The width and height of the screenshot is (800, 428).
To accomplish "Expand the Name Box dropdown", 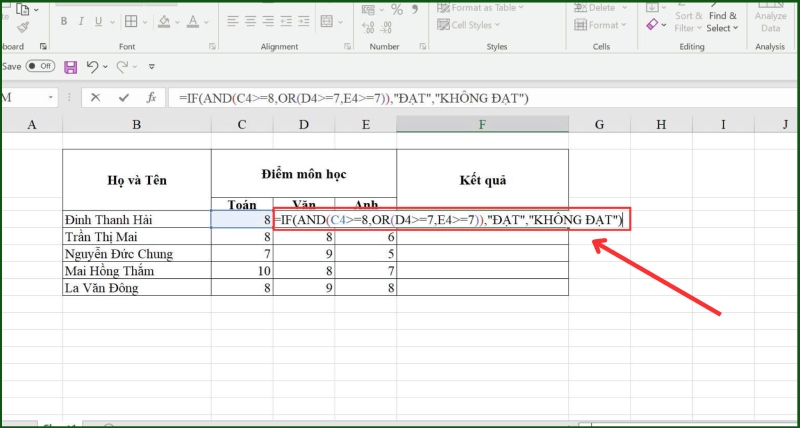I will (x=51, y=97).
